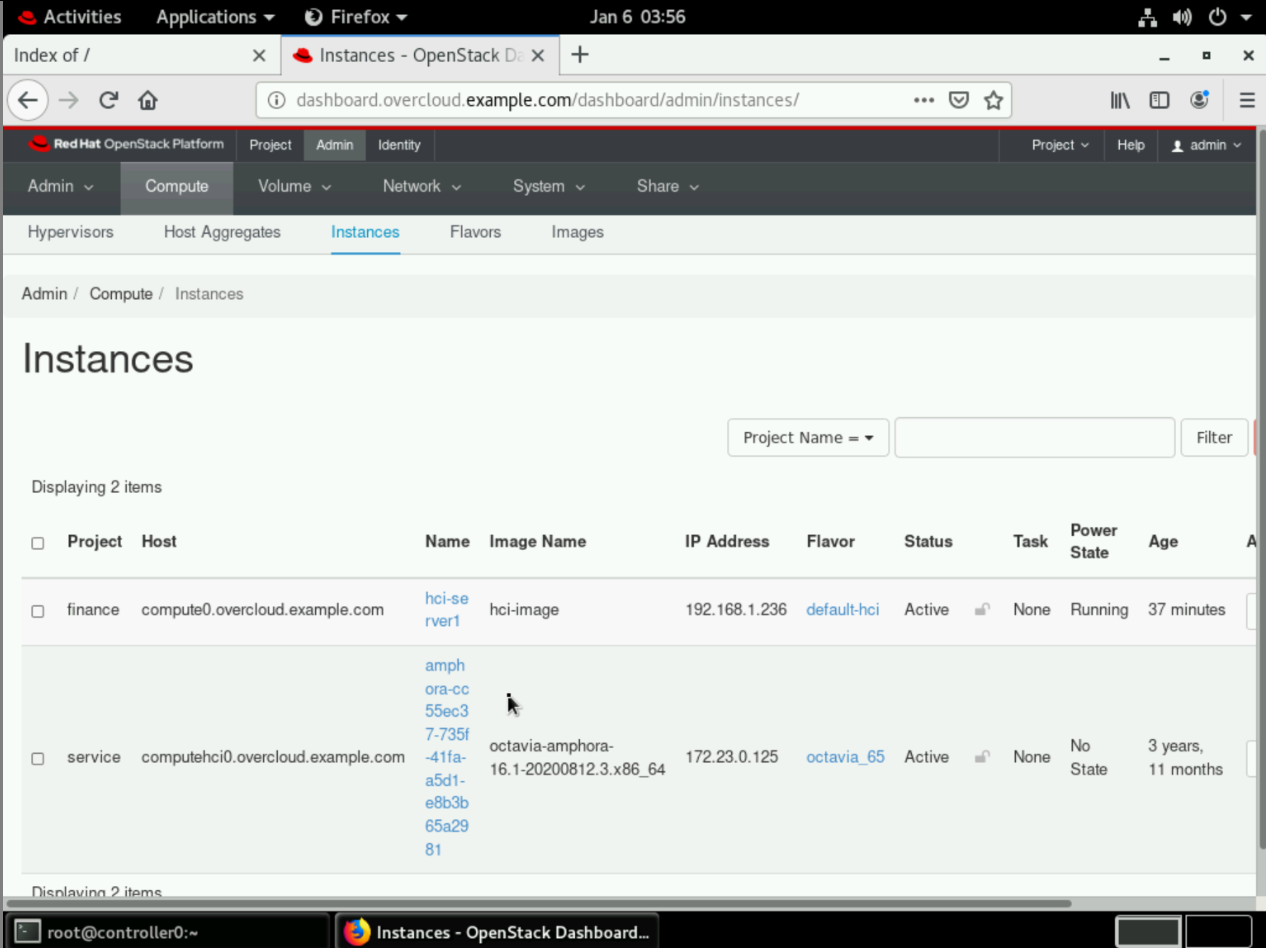Screen dimensions: 1266x948
Task: Open the power tray icon
Action: coord(1217,17)
